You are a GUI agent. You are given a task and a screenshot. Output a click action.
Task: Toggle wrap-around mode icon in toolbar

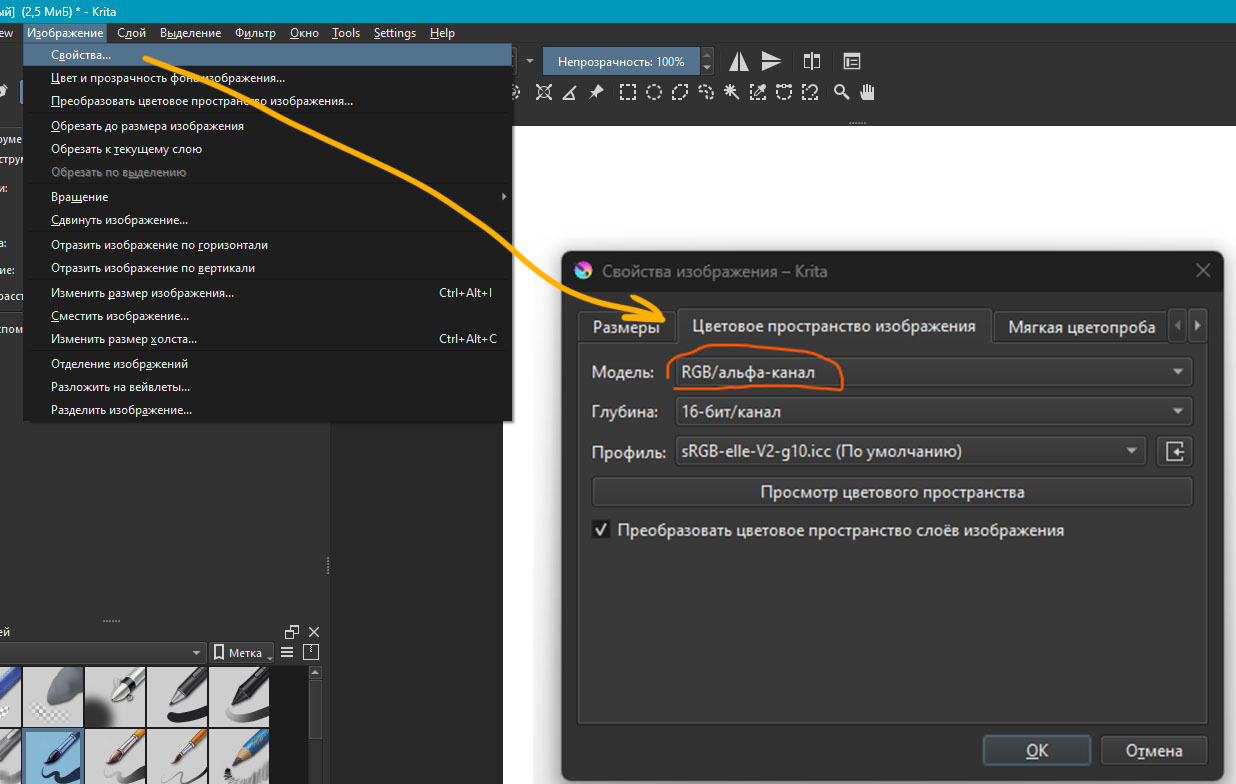click(x=811, y=62)
